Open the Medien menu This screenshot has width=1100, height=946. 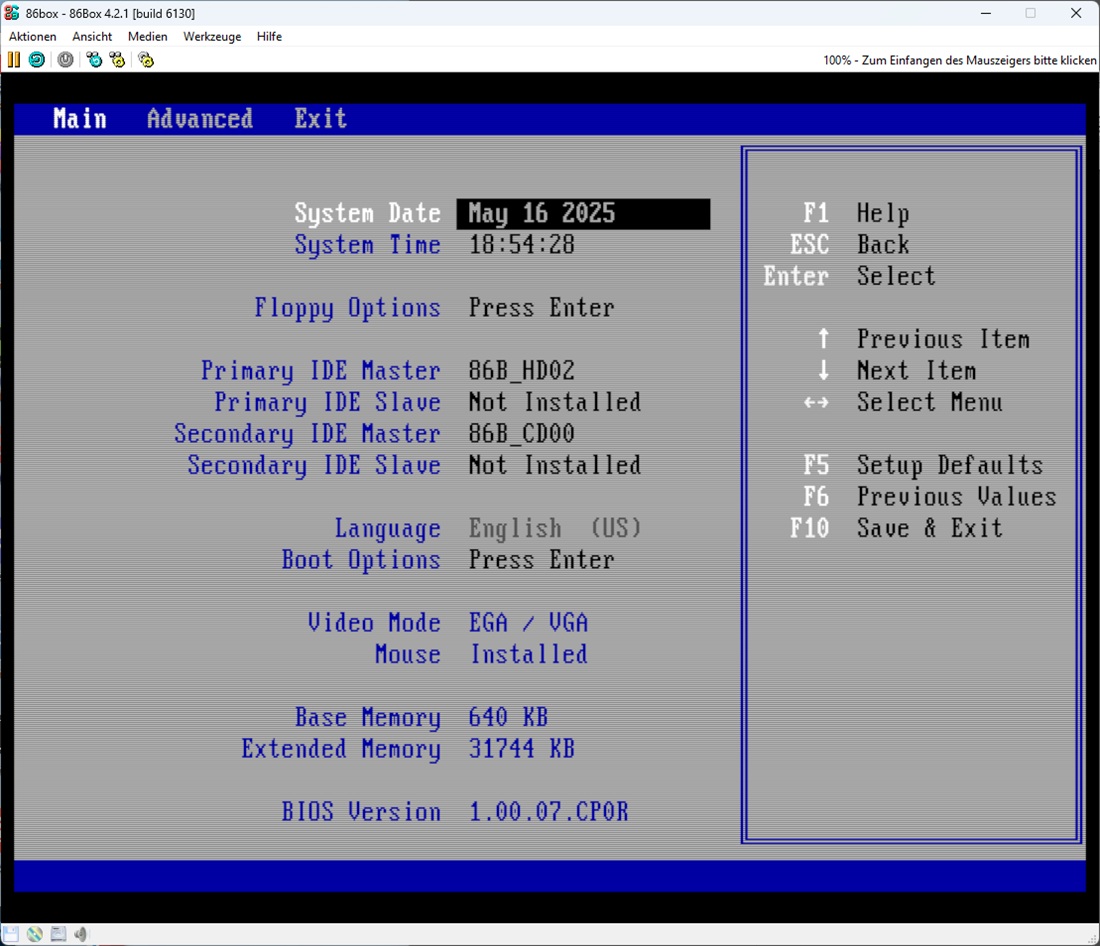tap(148, 37)
